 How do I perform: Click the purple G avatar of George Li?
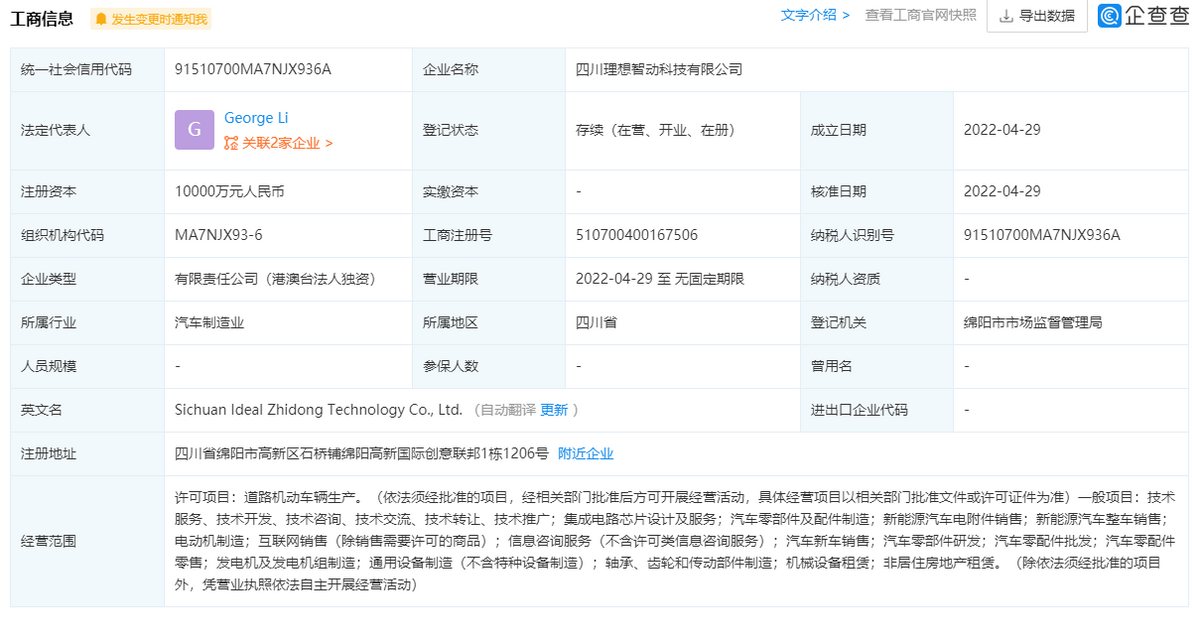click(x=194, y=130)
